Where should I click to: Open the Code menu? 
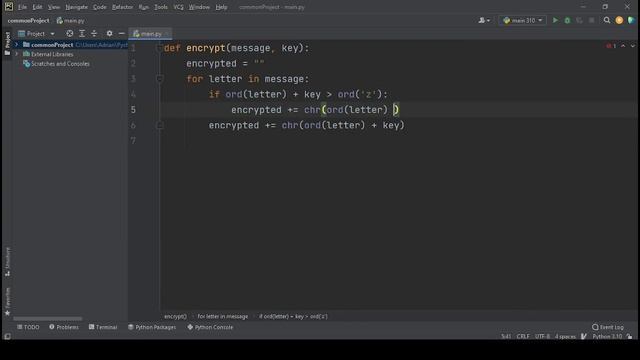coord(100,7)
